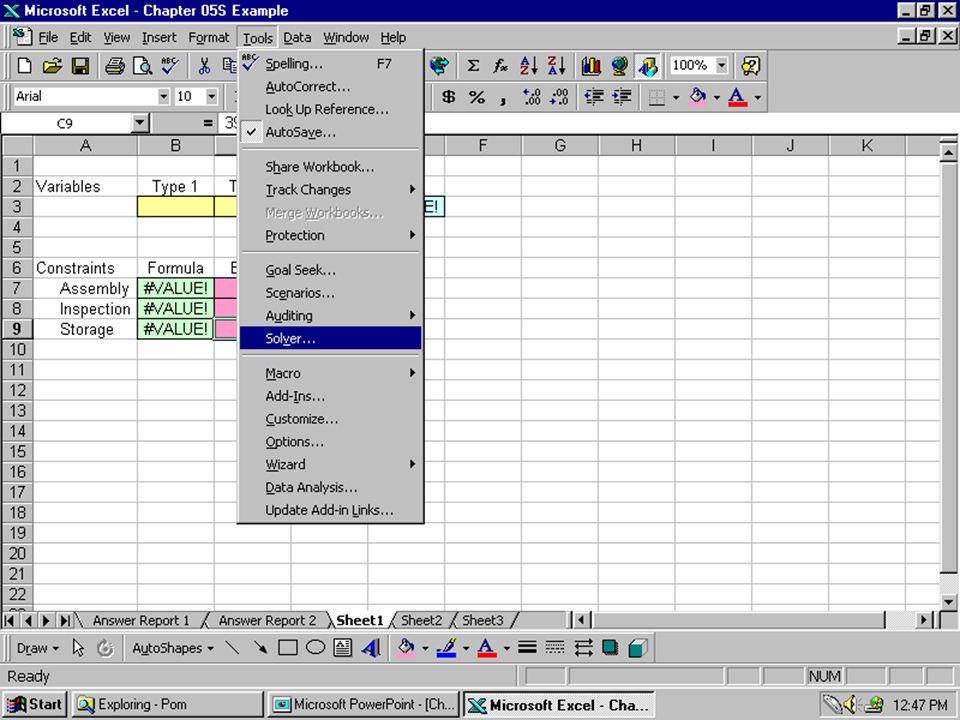Click the red Font Color button in Formatting toolbar
The image size is (960, 720).
point(738,97)
